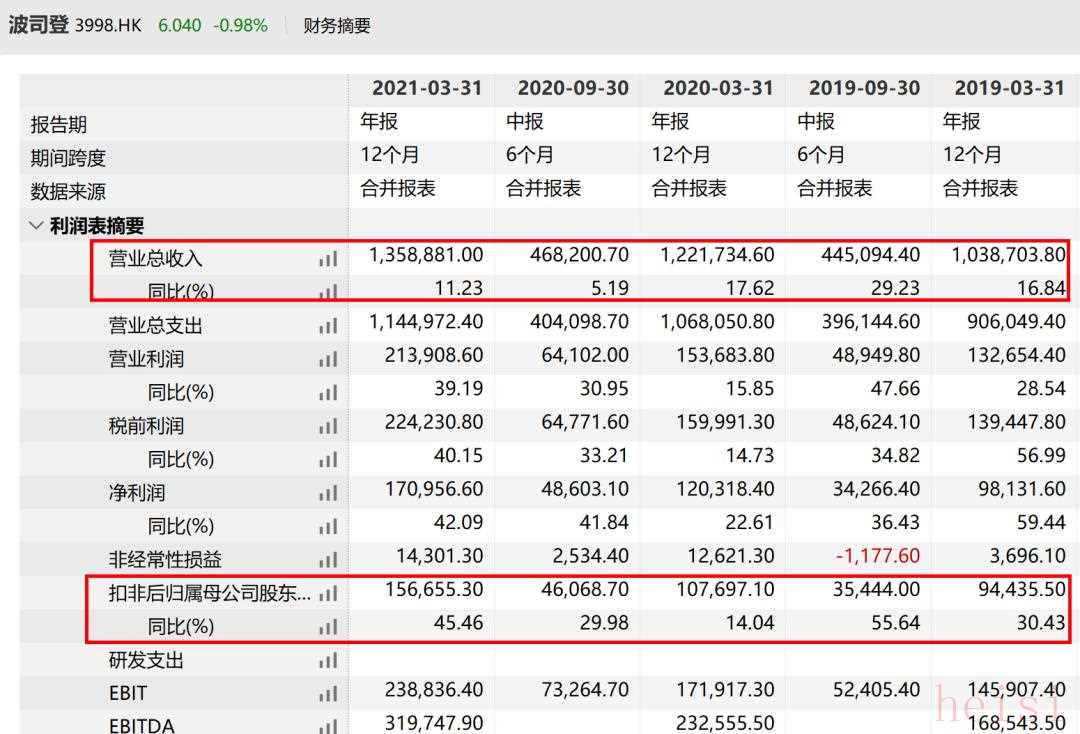Collapse the 利润表摘要 section
The width and height of the screenshot is (1080, 734).
(x=37, y=226)
